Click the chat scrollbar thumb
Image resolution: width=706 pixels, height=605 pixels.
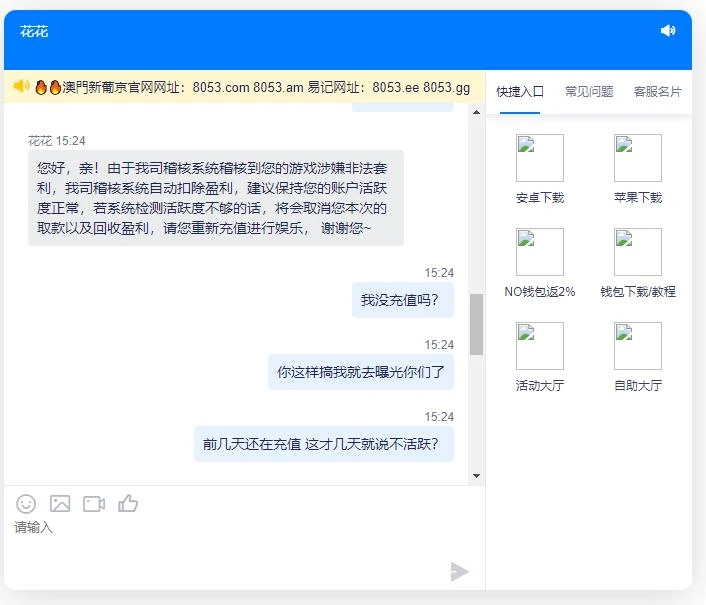tap(476, 324)
